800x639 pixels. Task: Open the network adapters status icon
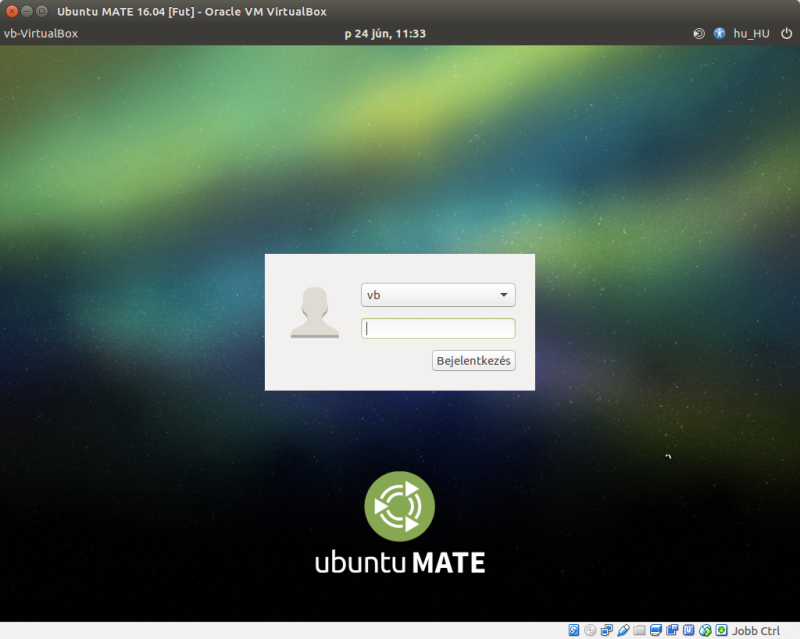click(x=607, y=630)
